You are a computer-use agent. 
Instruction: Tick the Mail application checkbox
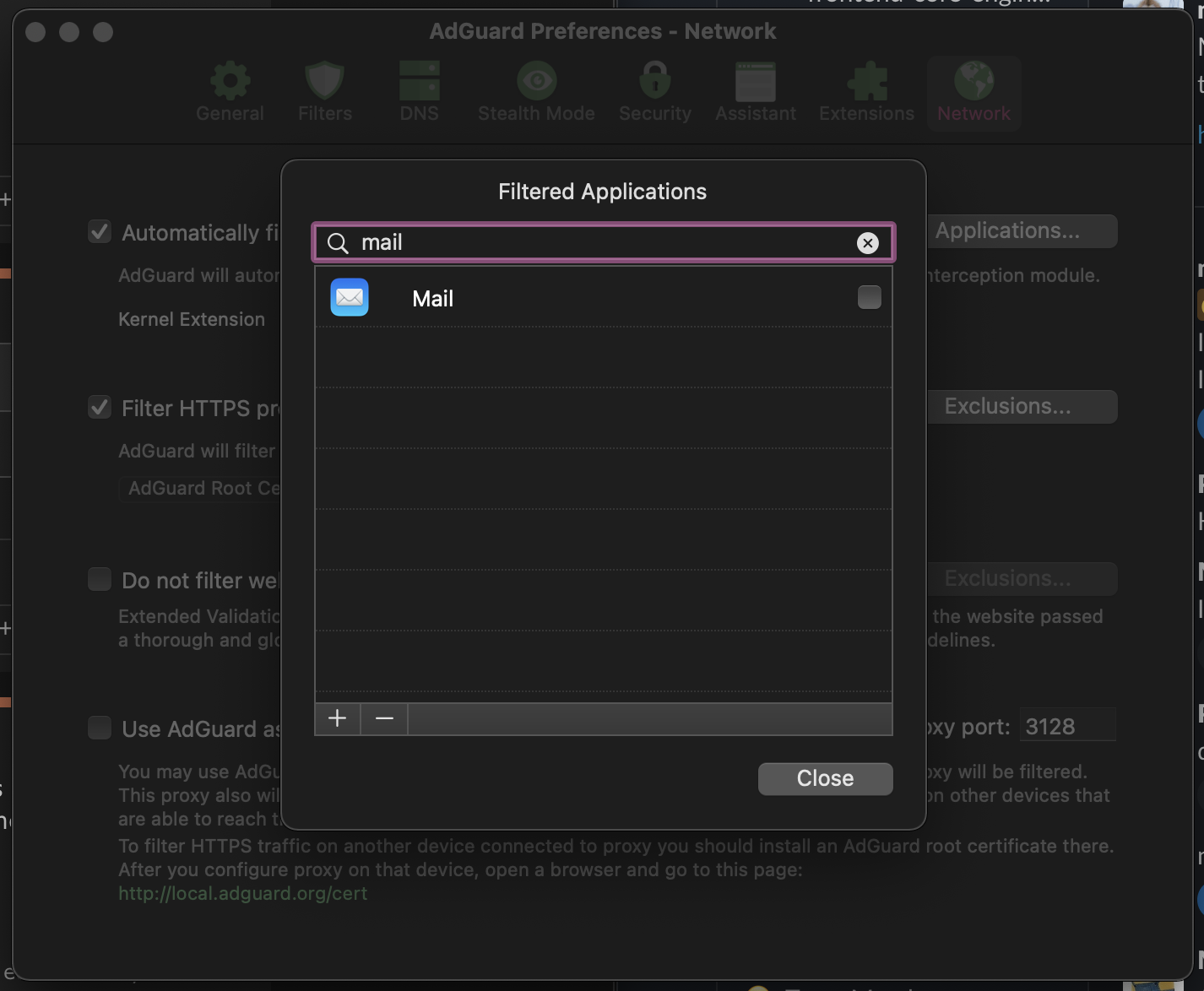tap(869, 297)
